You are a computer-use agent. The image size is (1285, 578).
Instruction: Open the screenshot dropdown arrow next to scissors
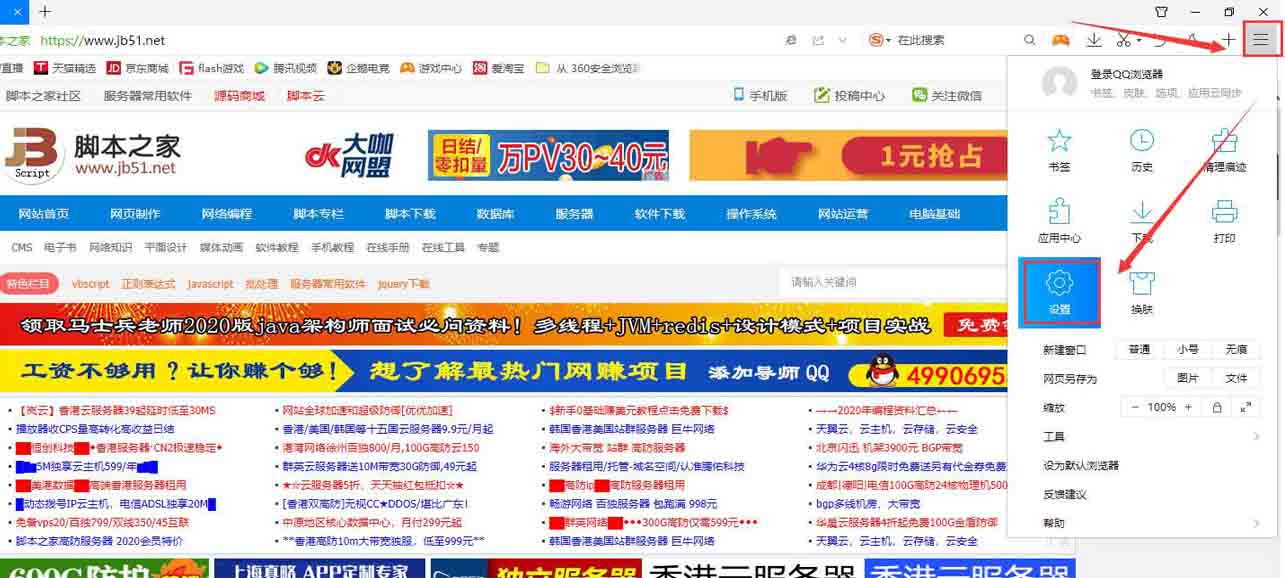pos(1139,42)
